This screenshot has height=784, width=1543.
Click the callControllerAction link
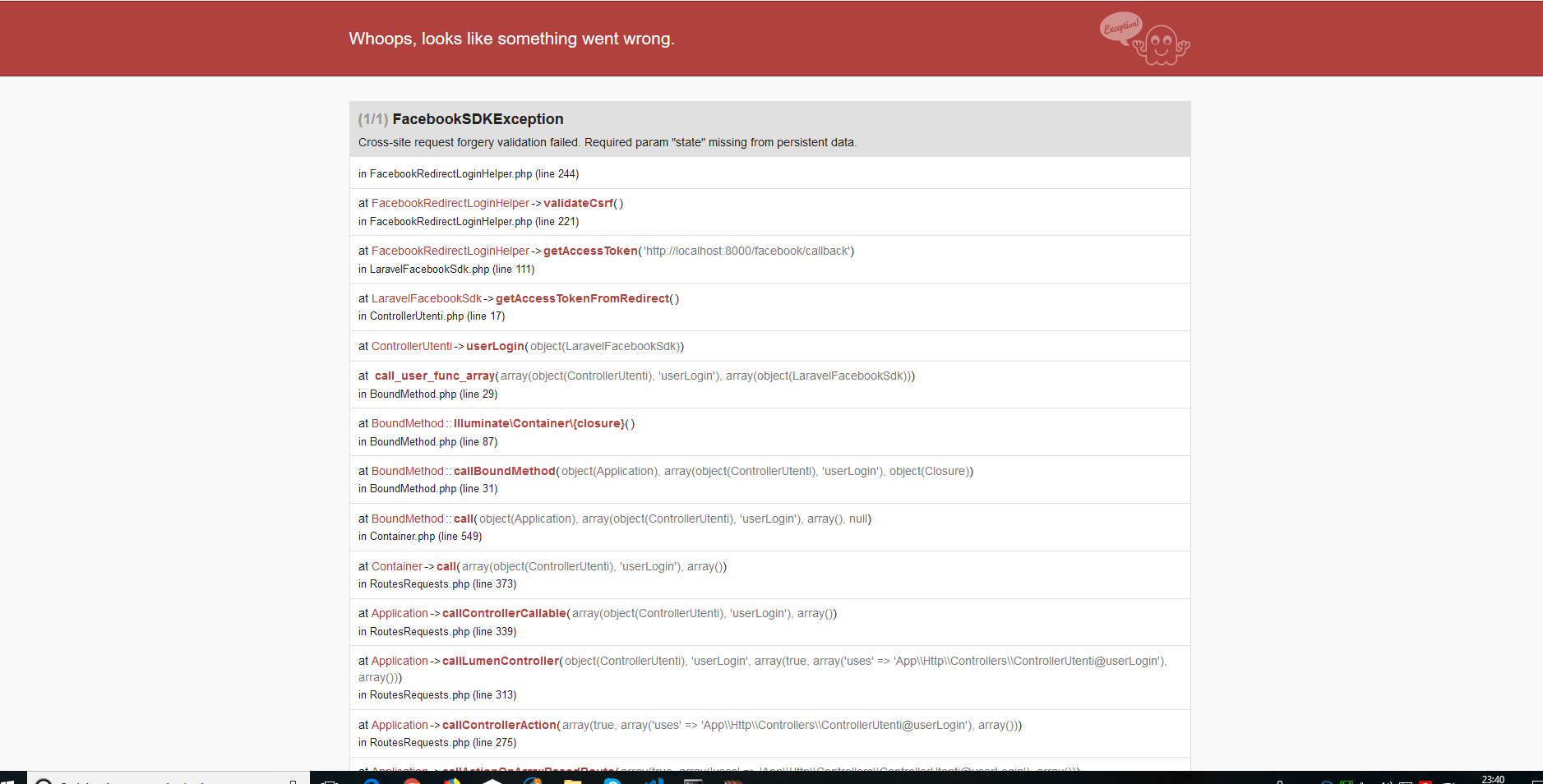[x=498, y=725]
